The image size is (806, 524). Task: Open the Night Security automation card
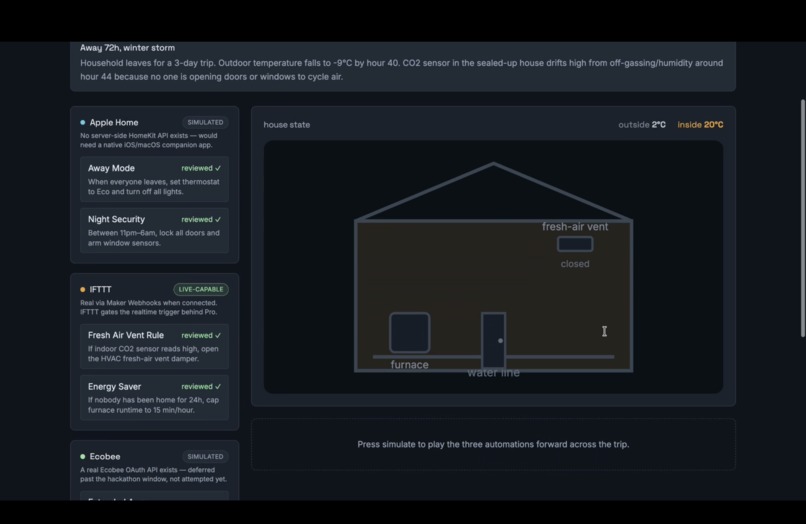[154, 230]
